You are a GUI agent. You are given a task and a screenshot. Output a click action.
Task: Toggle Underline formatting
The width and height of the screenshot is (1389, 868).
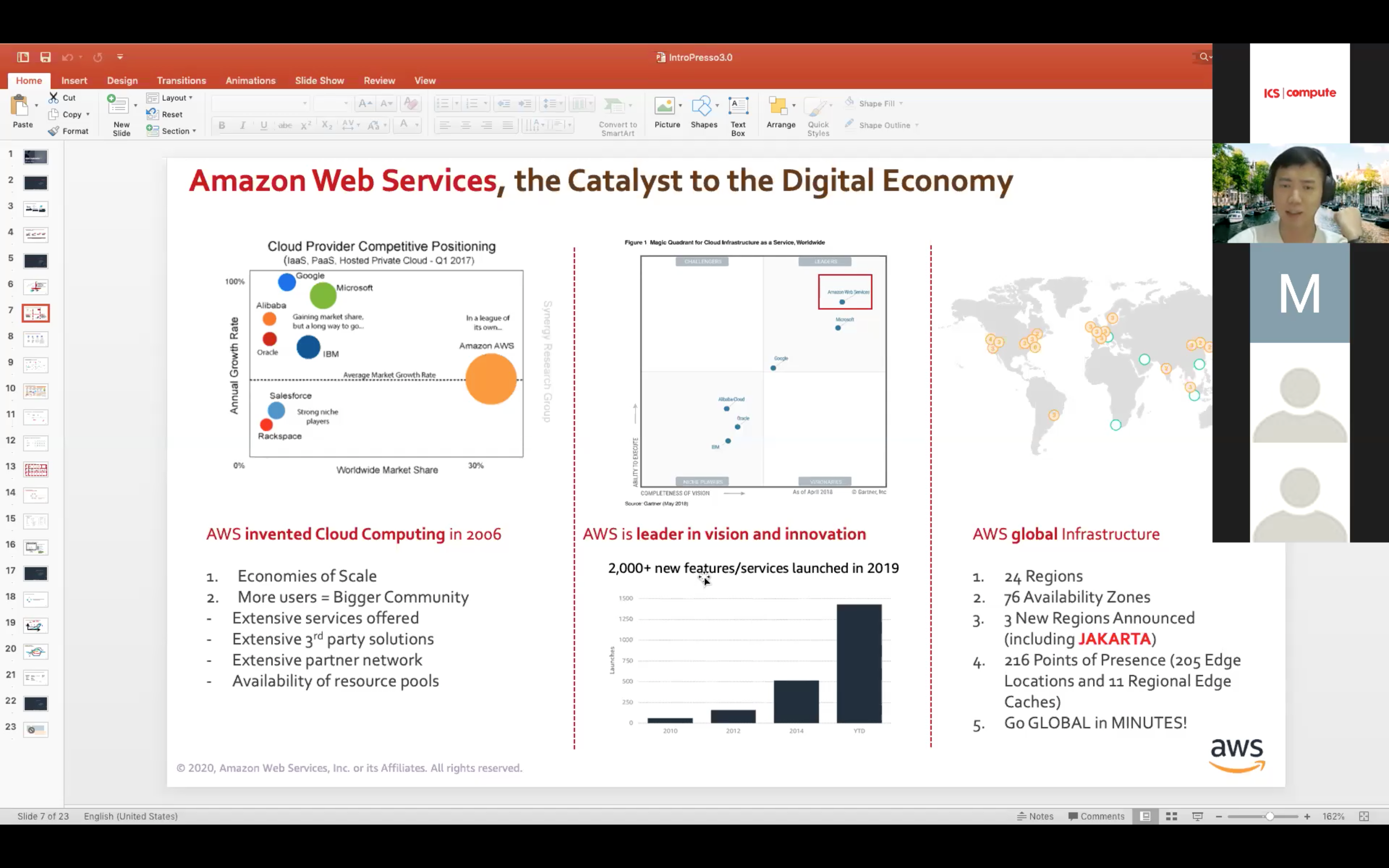[263, 125]
